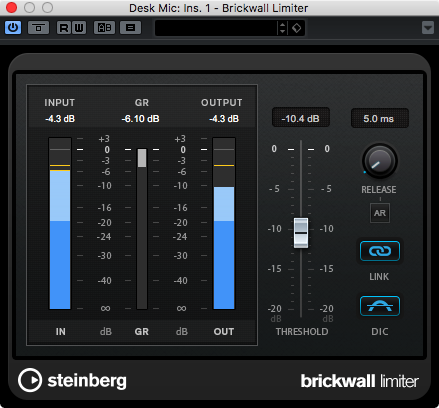Click the GR value -6.10 dB
This screenshot has width=439, height=408.
[x=140, y=119]
